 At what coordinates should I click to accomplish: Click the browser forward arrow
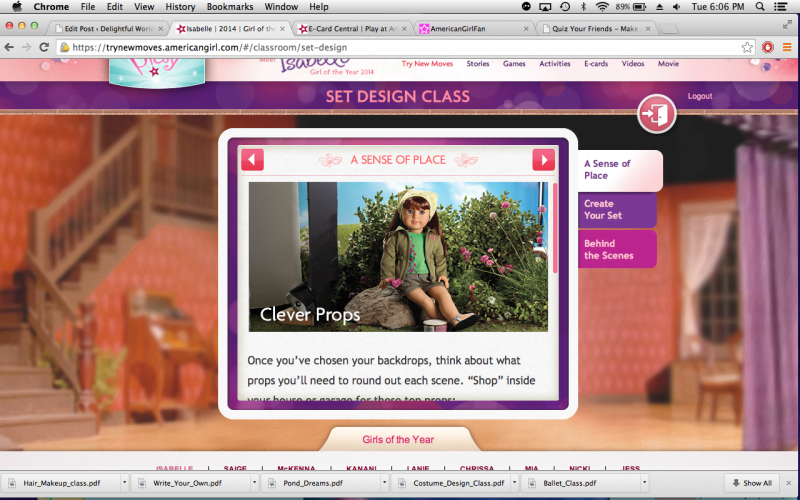pyautogui.click(x=27, y=47)
